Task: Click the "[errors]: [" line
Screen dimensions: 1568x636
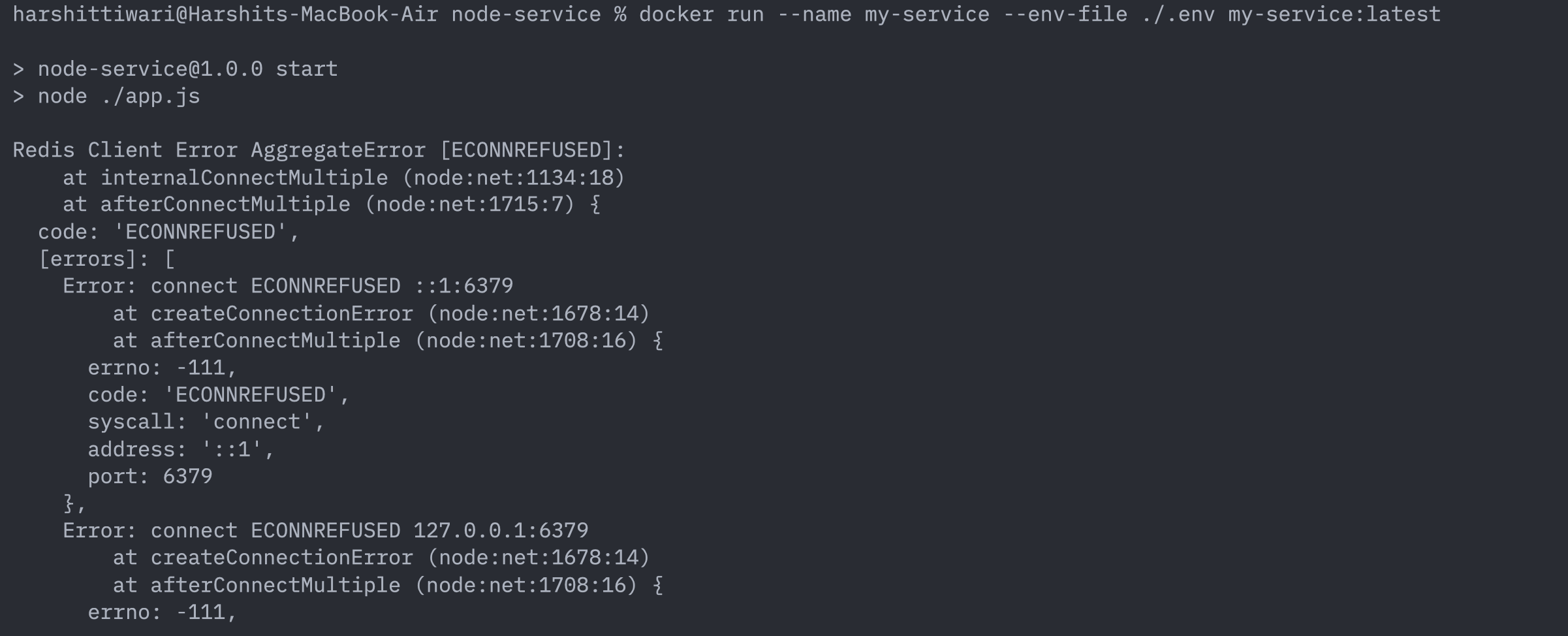Action: coord(106,260)
